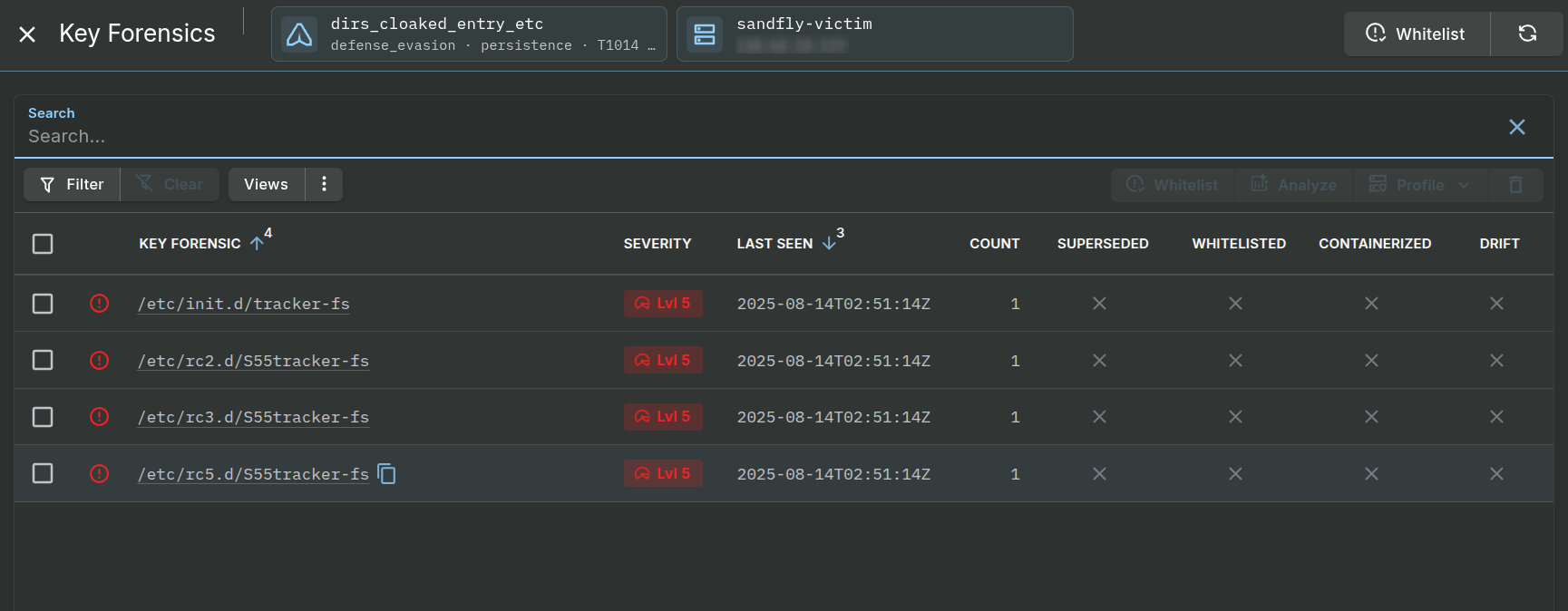Click the LAST SEEN descending sort arrow

tap(829, 243)
